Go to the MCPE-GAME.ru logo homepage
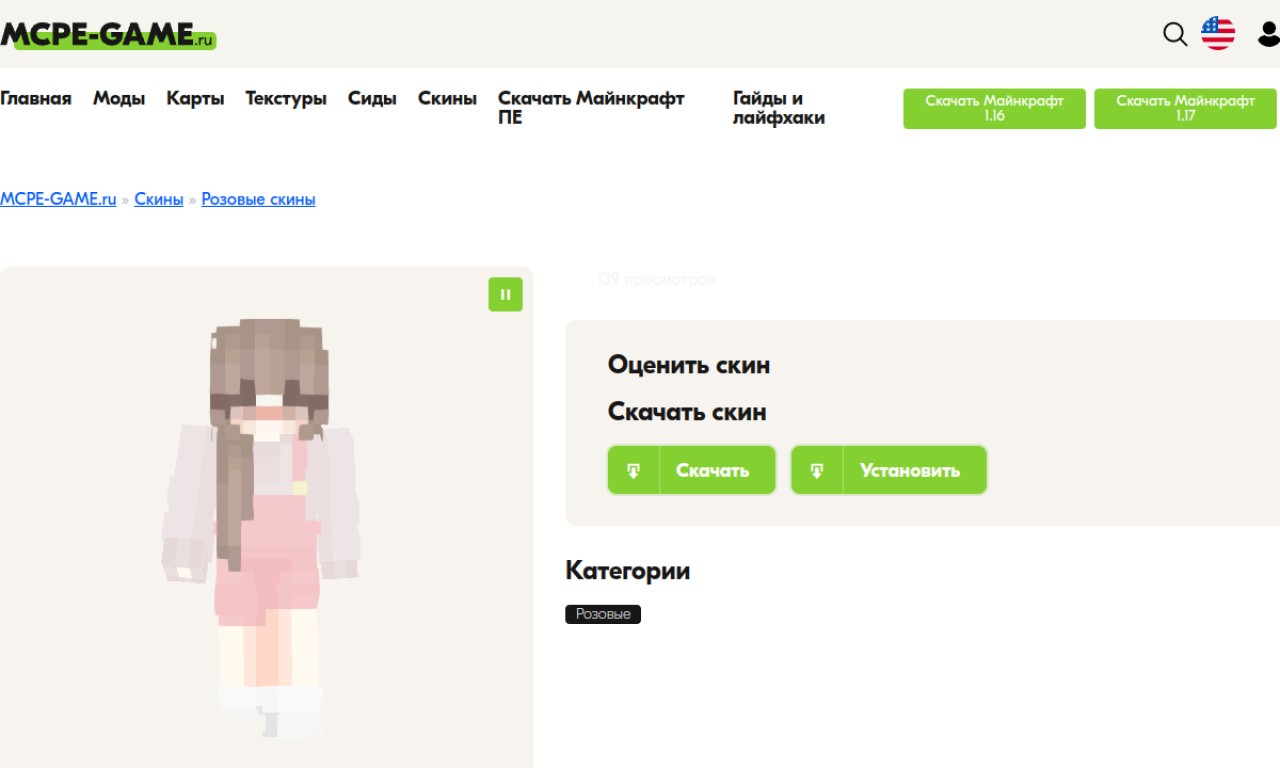 [108, 35]
